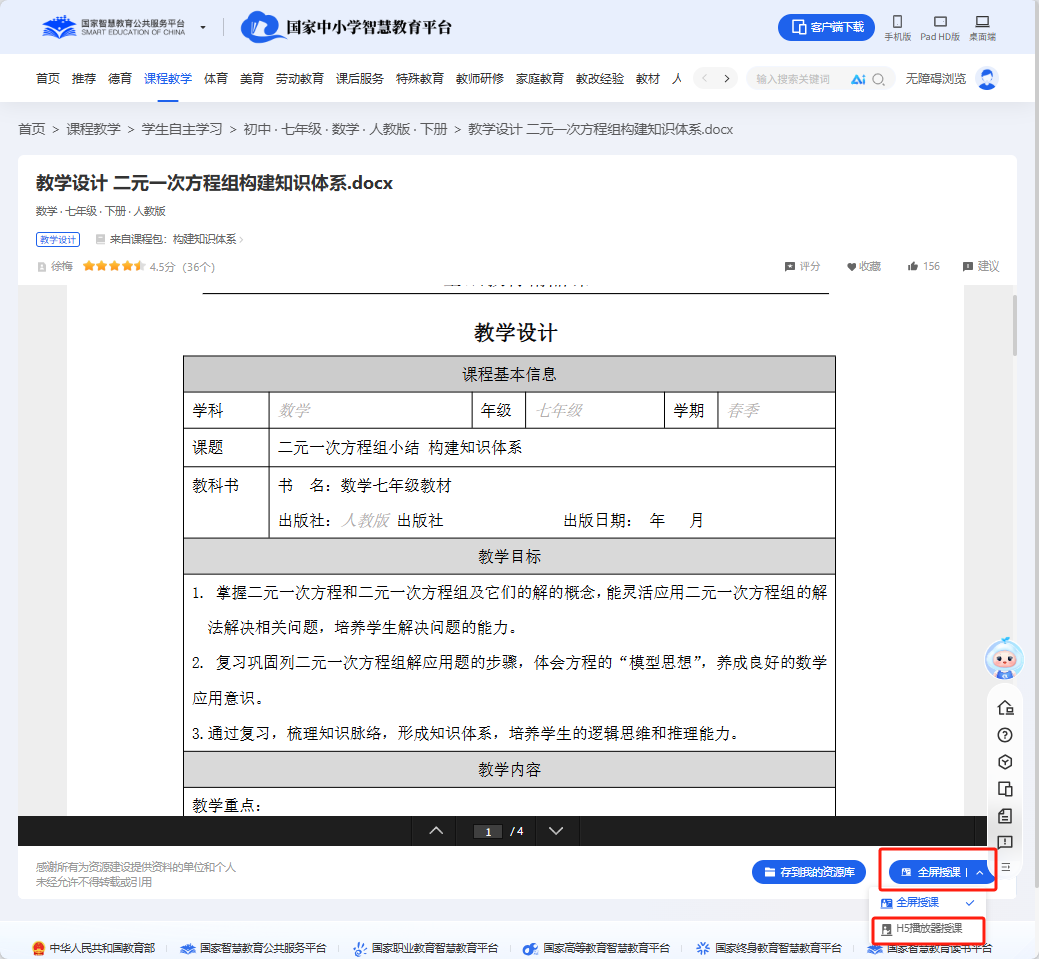The height and width of the screenshot is (959, 1039).
Task: Click the 手机版 mobile phone icon
Action: point(896,22)
